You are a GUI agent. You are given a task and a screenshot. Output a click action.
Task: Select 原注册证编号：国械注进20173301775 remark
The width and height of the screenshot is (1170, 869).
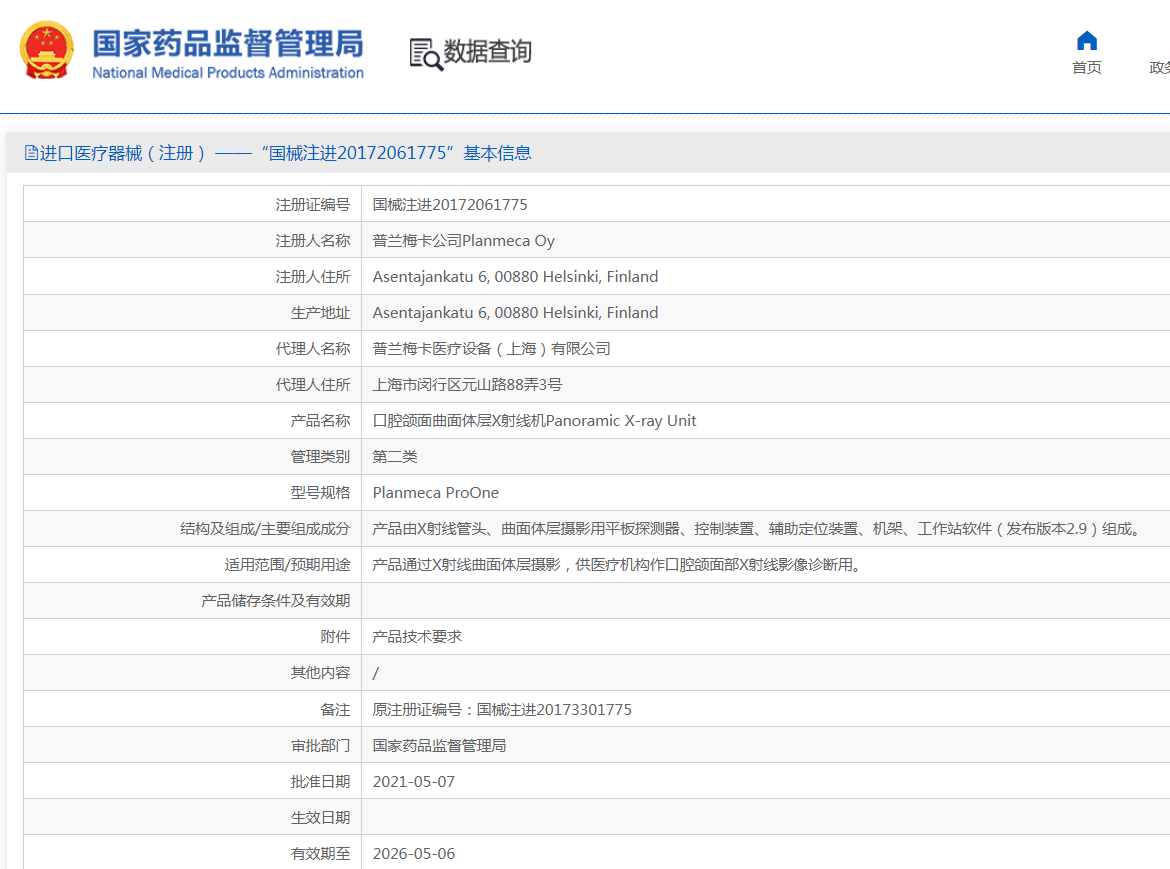[x=502, y=709]
